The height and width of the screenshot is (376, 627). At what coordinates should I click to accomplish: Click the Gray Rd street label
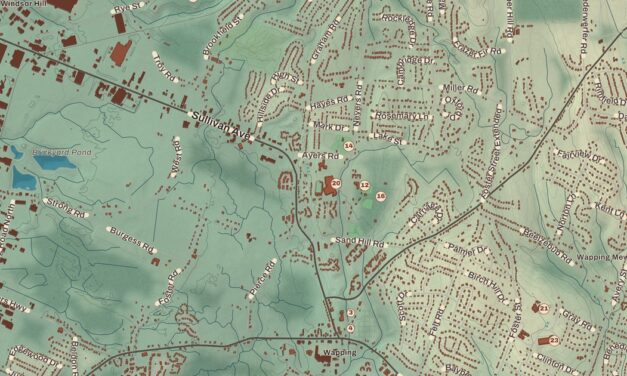click(577, 320)
